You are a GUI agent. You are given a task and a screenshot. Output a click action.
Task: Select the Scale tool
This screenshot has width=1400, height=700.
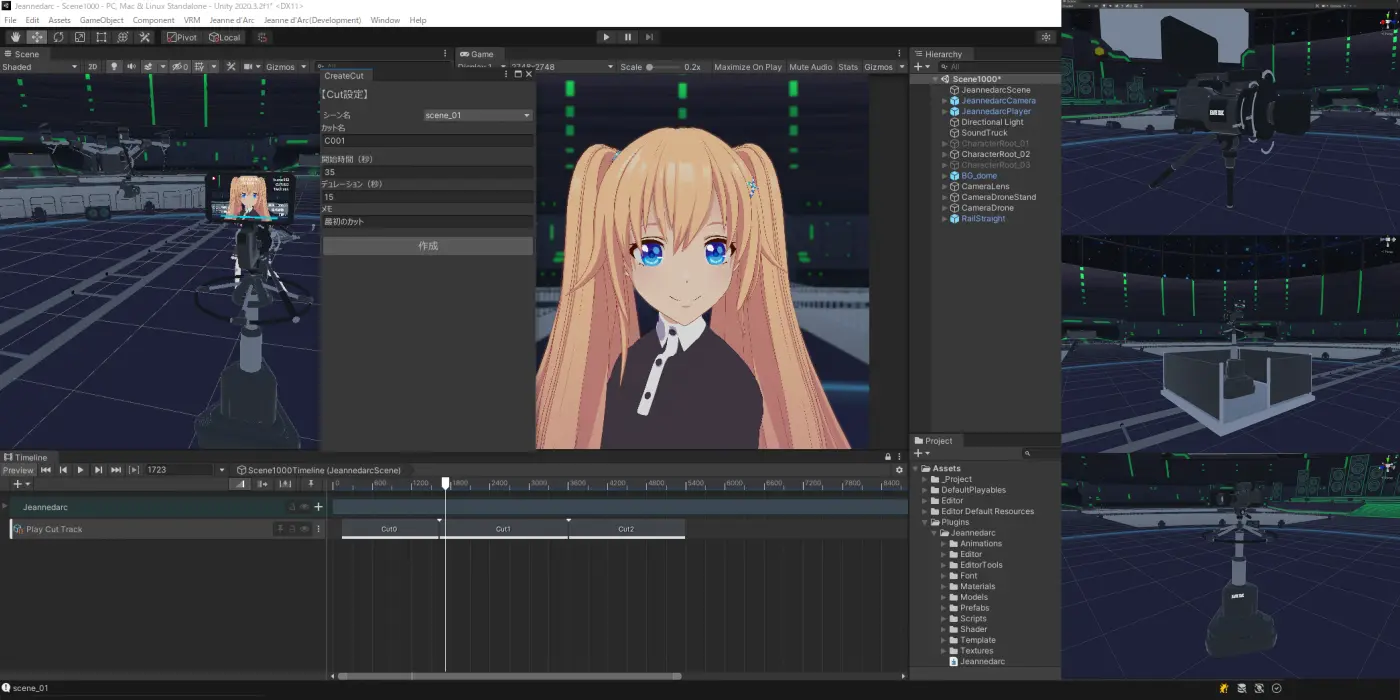click(x=80, y=36)
